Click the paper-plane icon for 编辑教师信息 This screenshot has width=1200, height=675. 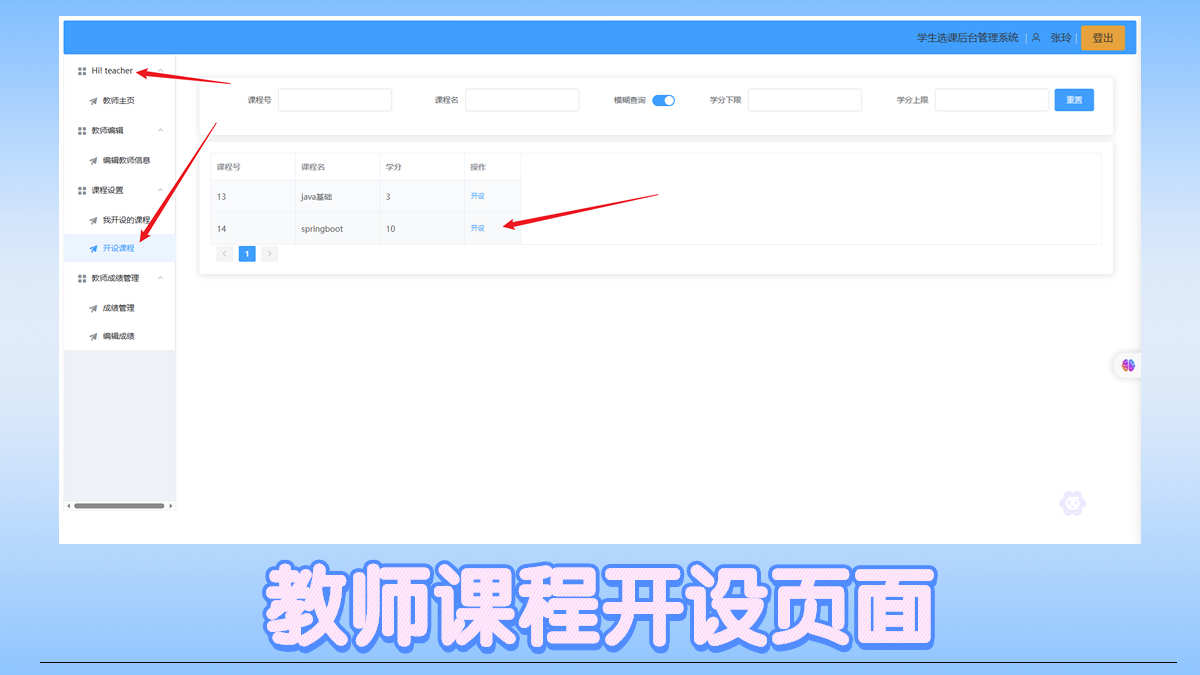[x=93, y=161]
